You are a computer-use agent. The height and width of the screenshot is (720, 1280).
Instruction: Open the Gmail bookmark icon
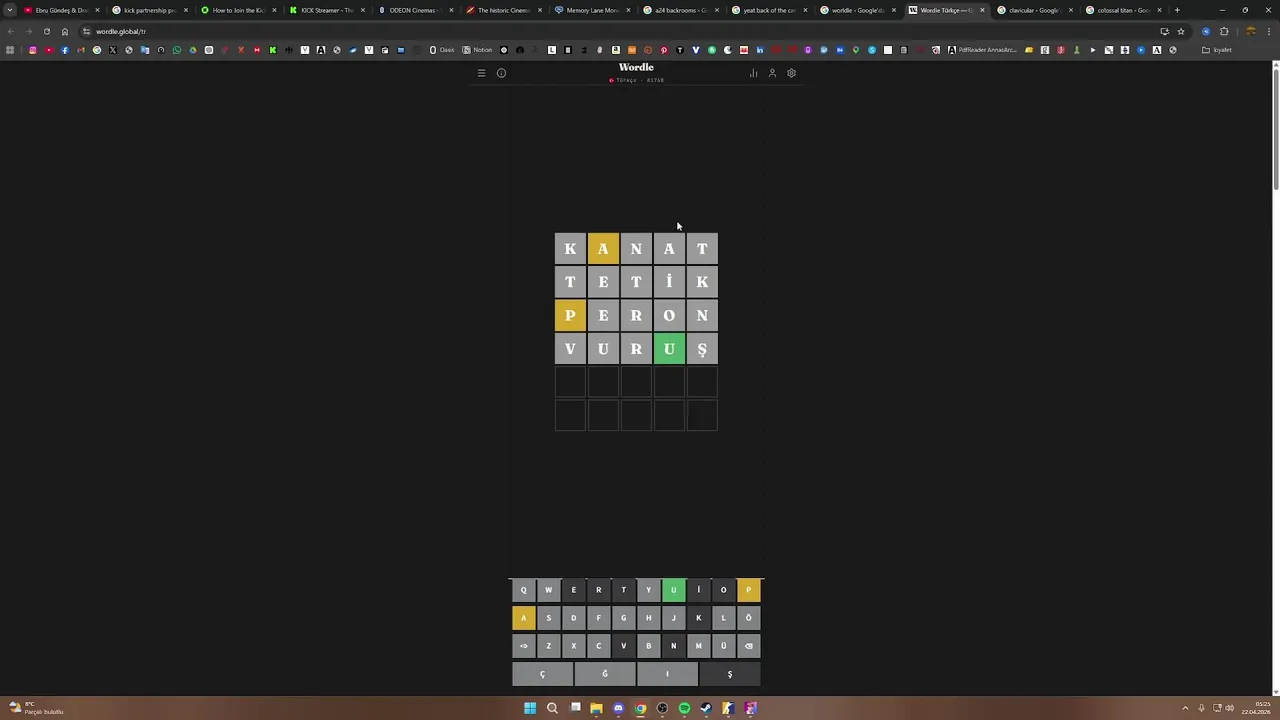[x=80, y=50]
